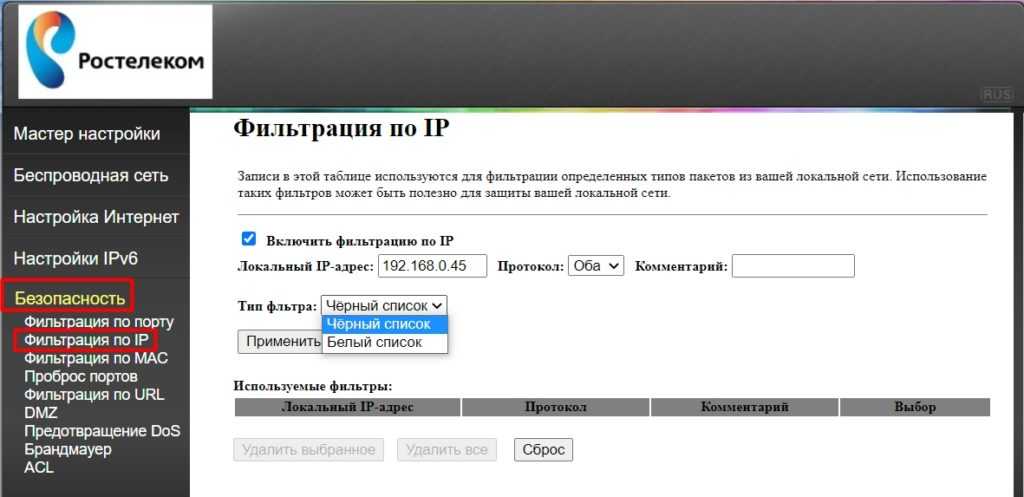Collapse the Безопасность menu section
This screenshot has width=1024, height=497.
pos(69,298)
